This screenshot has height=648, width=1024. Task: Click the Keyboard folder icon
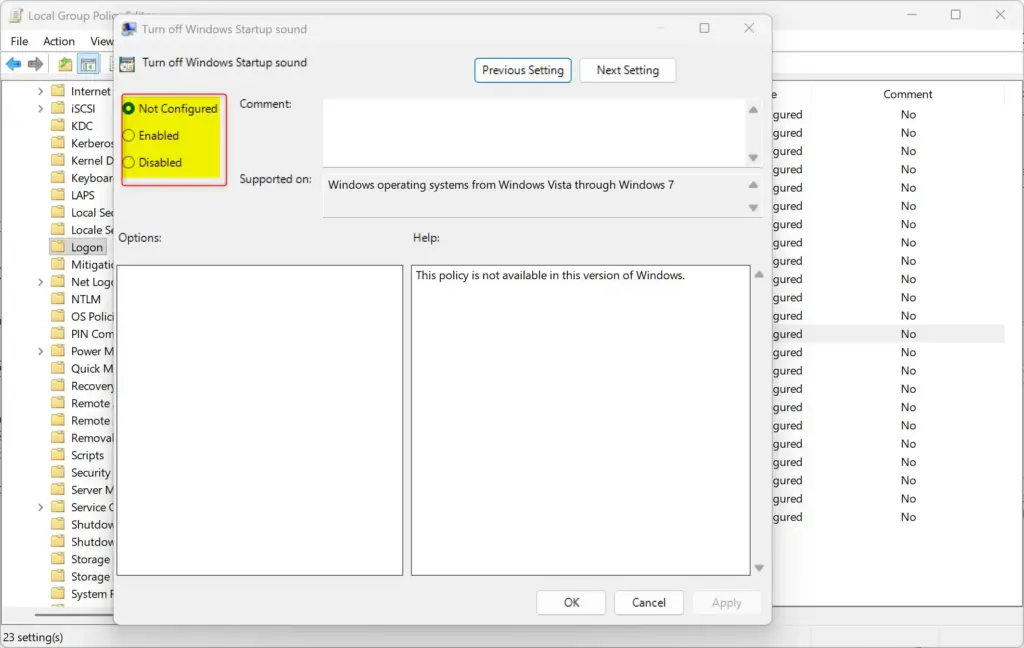coord(58,177)
